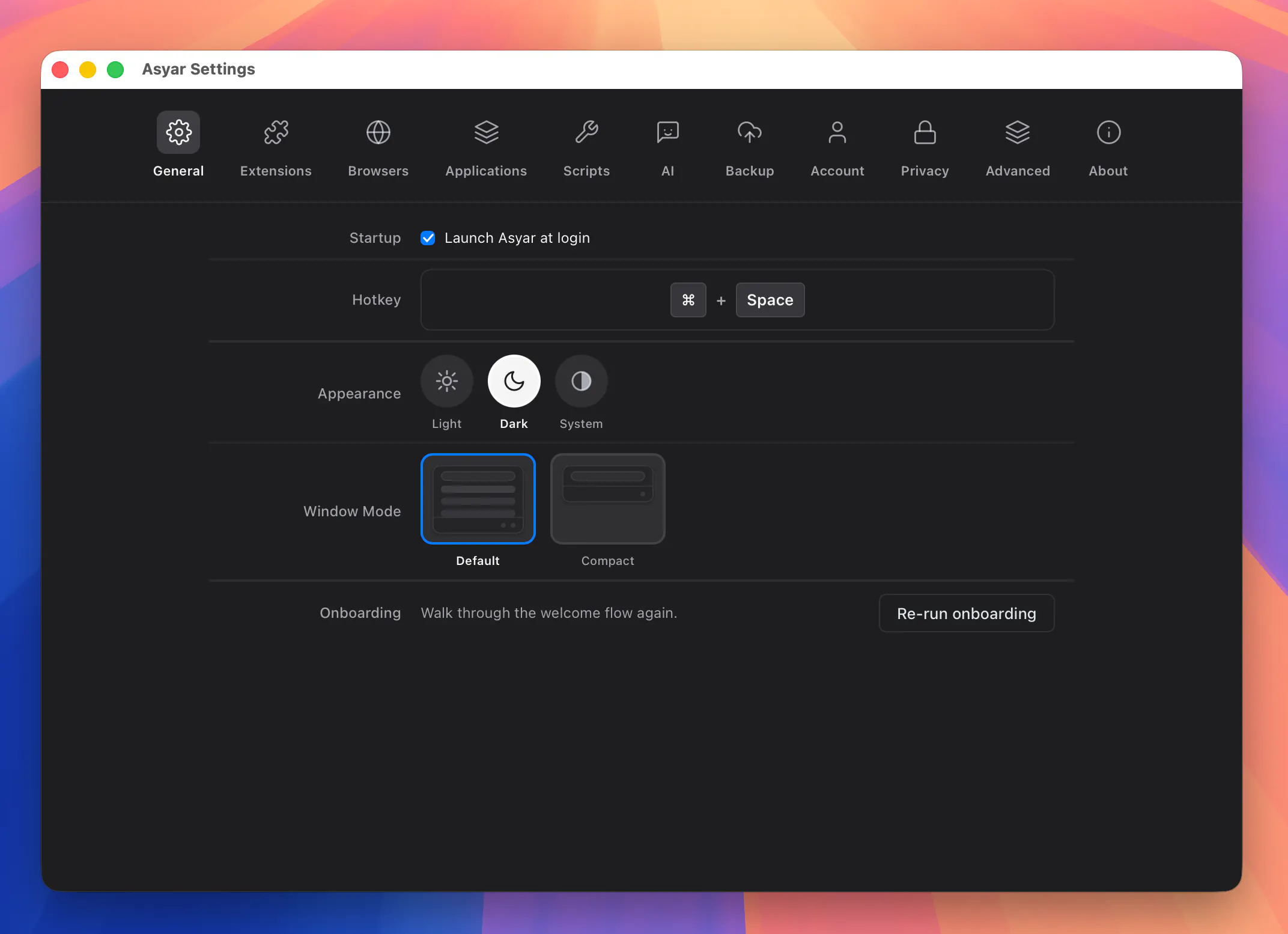The height and width of the screenshot is (934, 1288).
Task: Open the Account person icon
Action: pos(837,132)
